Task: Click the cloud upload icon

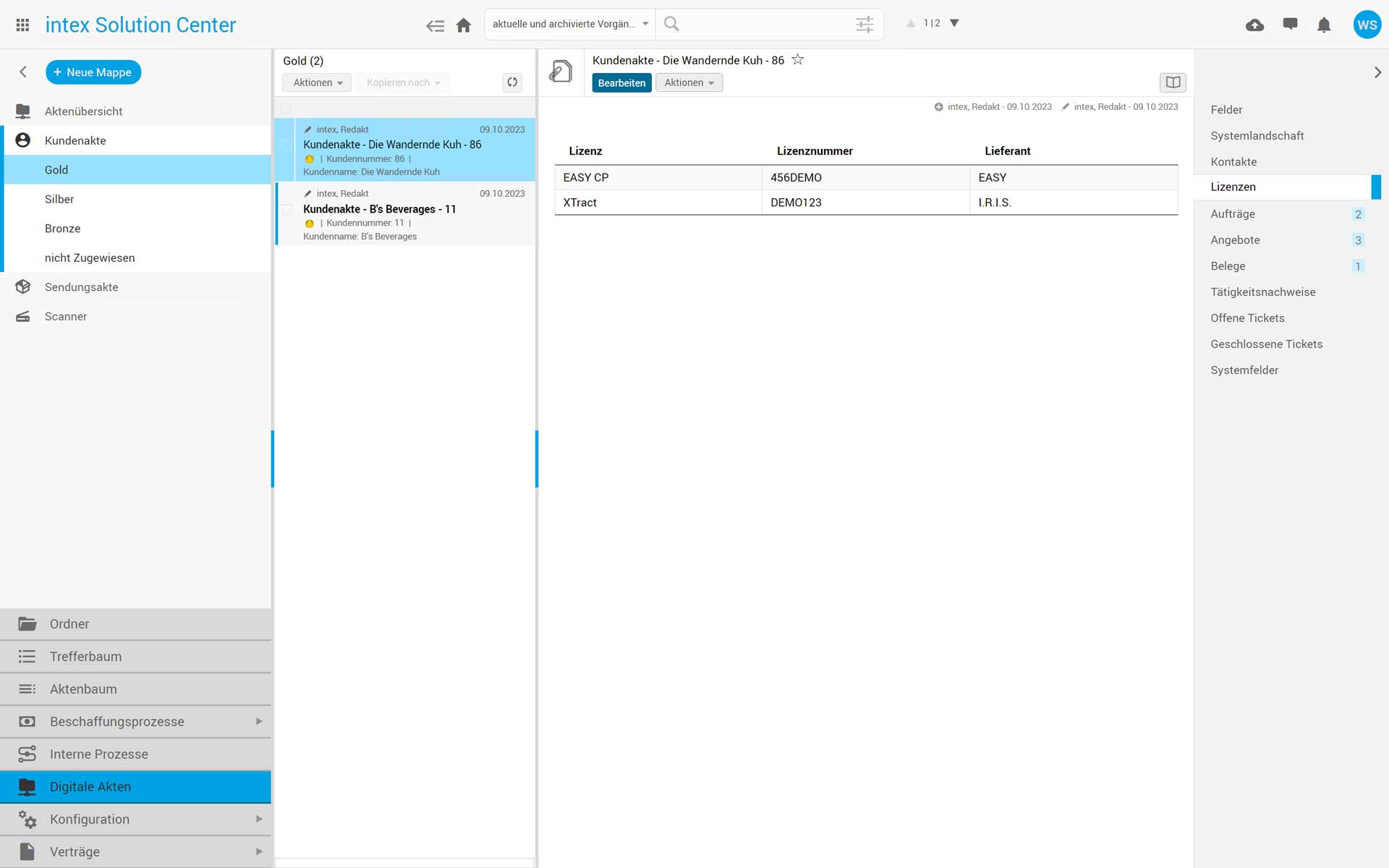Action: [x=1255, y=25]
